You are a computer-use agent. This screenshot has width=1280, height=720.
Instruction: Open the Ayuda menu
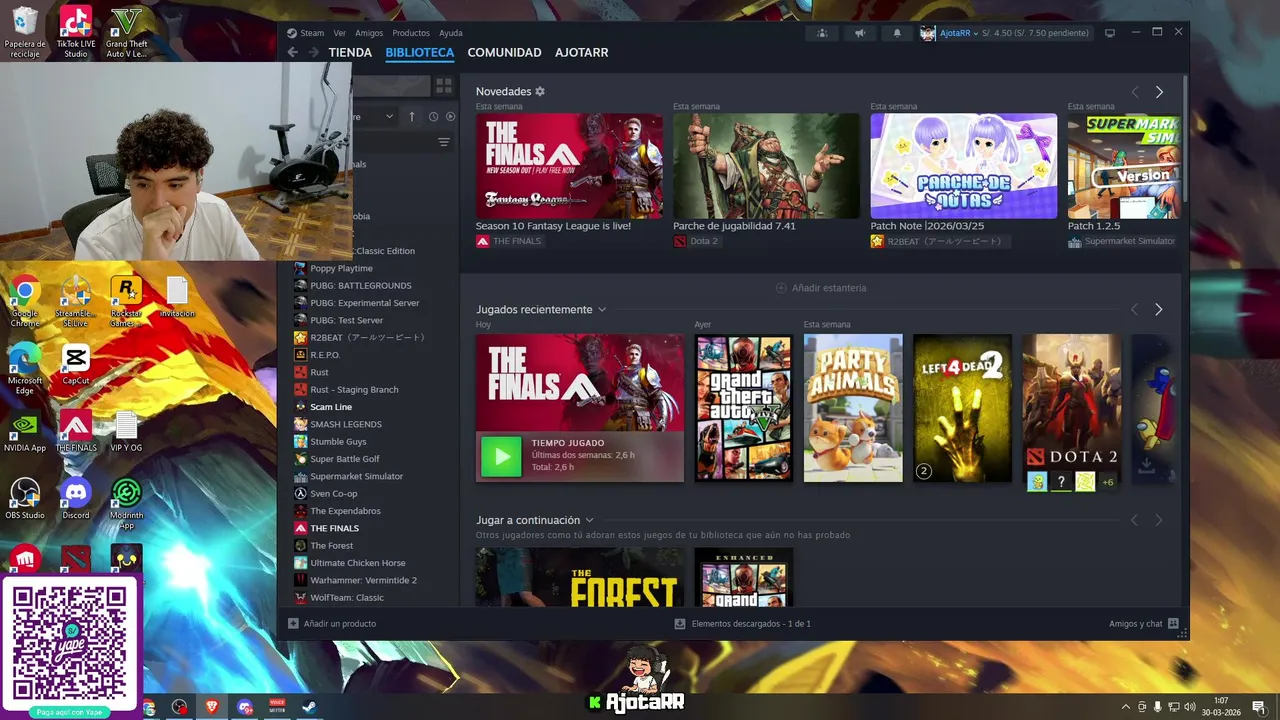coord(451,33)
